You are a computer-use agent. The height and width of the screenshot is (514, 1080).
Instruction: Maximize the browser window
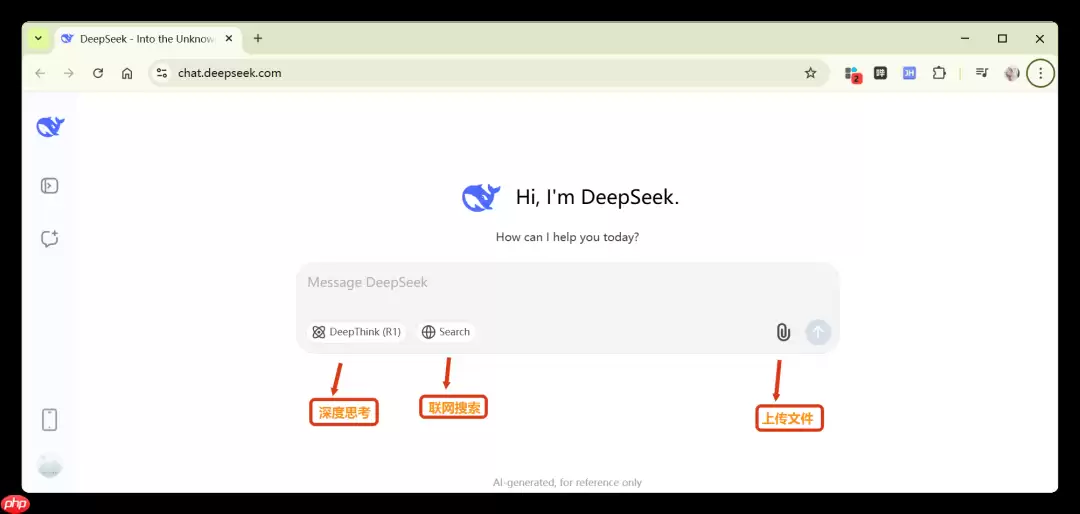(x=1003, y=39)
